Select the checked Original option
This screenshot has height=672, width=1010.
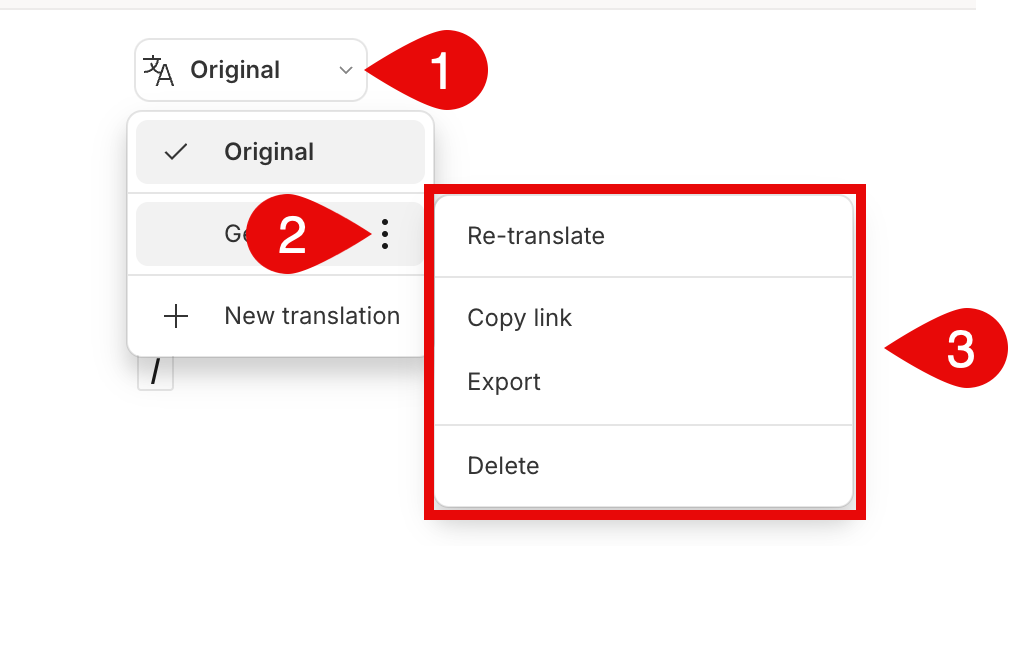click(x=280, y=152)
